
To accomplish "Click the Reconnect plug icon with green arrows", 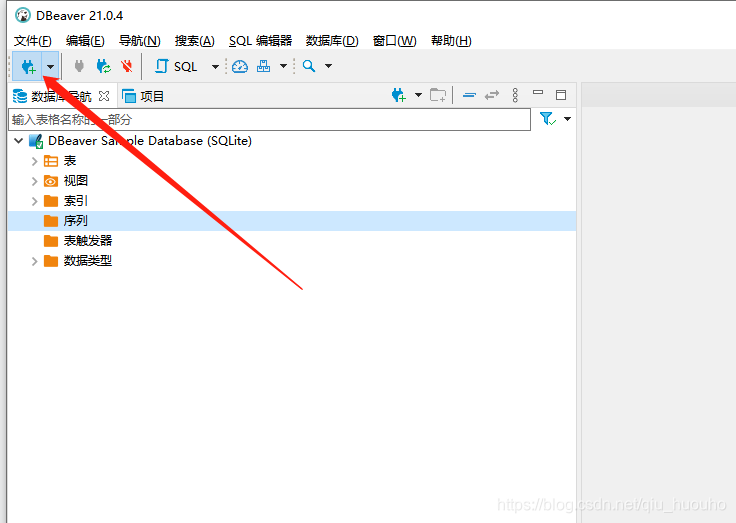I will pyautogui.click(x=103, y=66).
